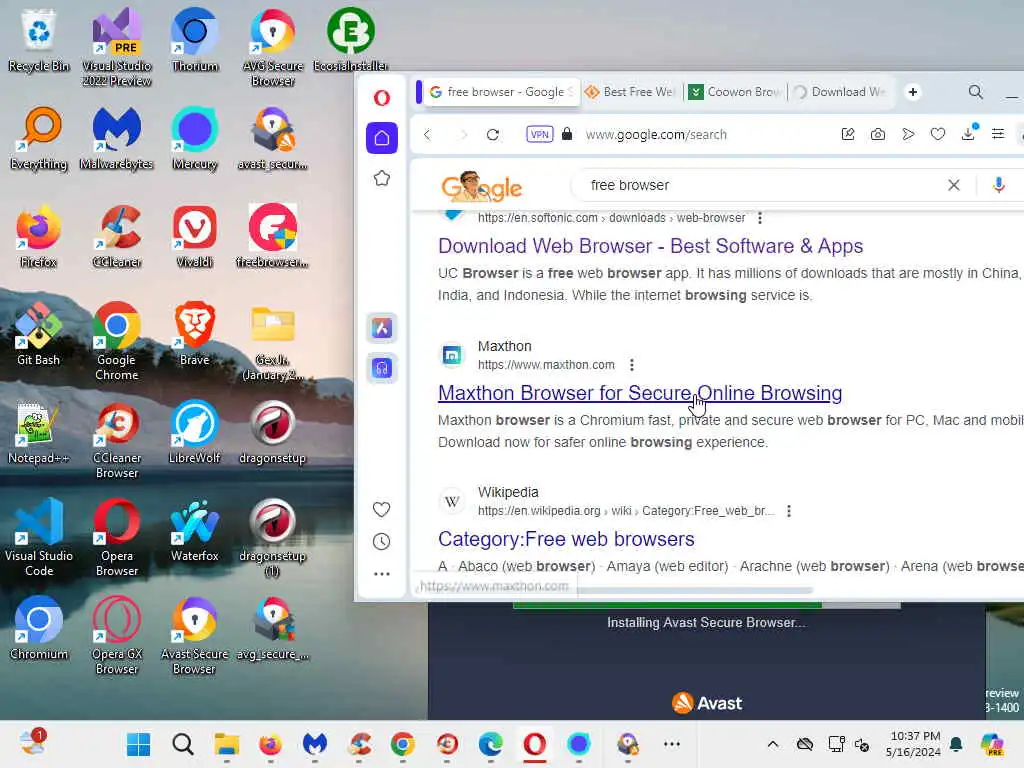The width and height of the screenshot is (1024, 768).
Task: Click the Avast installer progress bar
Action: click(x=706, y=605)
